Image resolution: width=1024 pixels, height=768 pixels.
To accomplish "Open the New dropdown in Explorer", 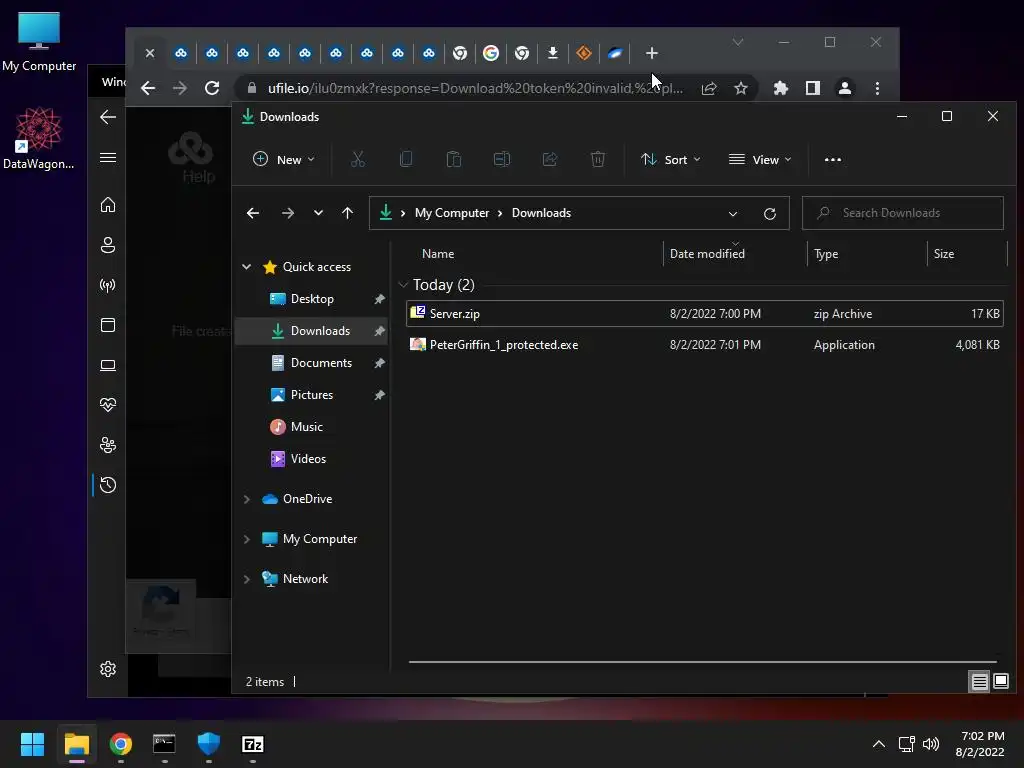I will click(283, 159).
